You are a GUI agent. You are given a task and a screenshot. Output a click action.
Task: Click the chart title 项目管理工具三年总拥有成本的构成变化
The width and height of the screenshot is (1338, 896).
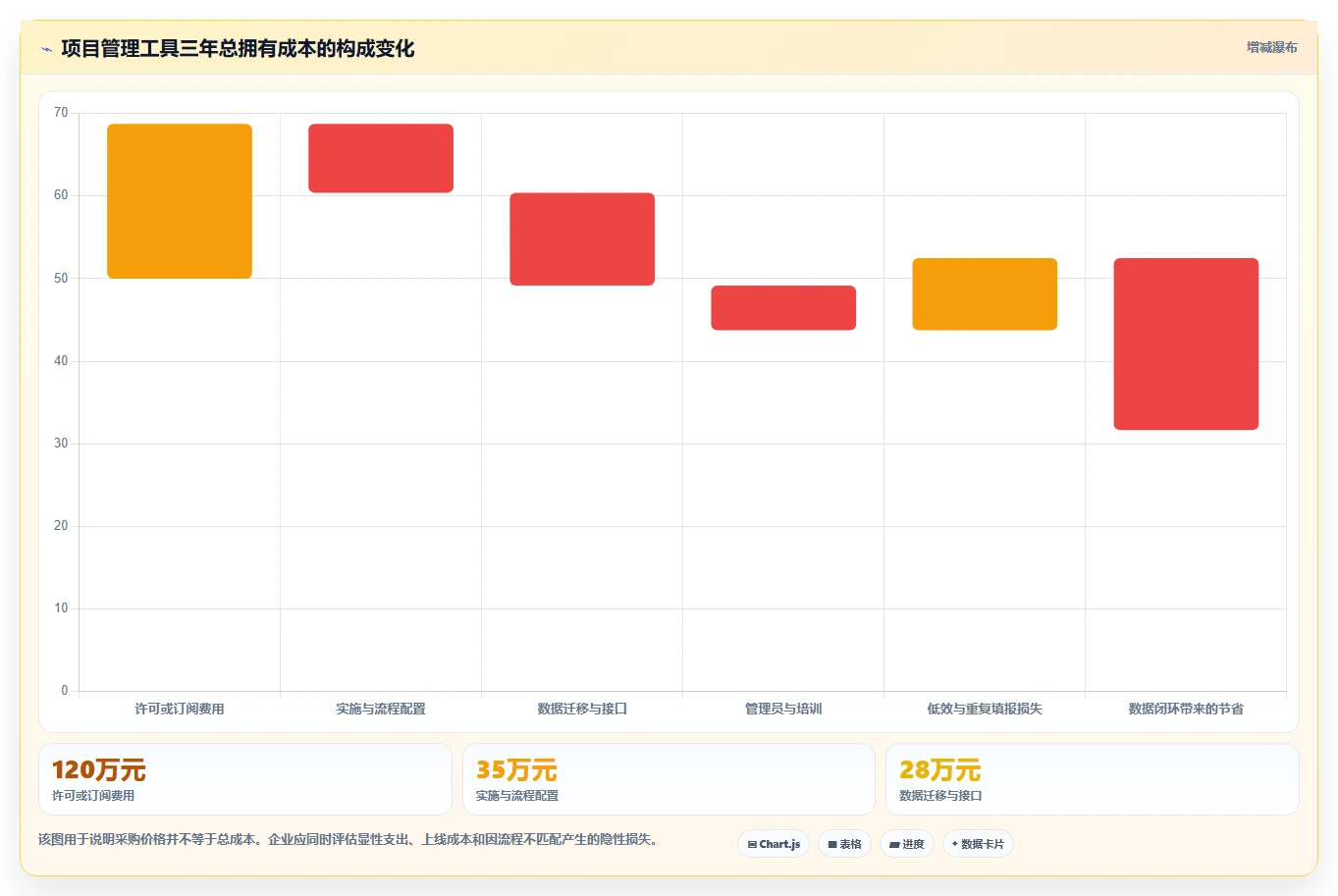pyautogui.click(x=238, y=49)
